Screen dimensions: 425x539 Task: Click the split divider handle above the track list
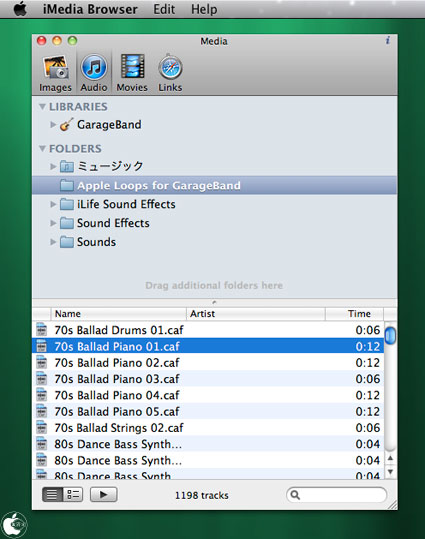click(214, 302)
